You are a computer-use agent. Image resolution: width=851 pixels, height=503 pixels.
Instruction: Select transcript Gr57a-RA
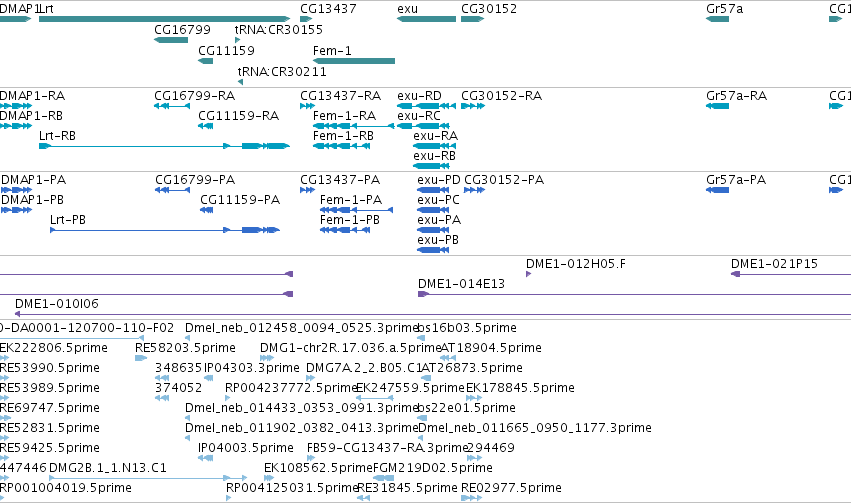[736, 96]
